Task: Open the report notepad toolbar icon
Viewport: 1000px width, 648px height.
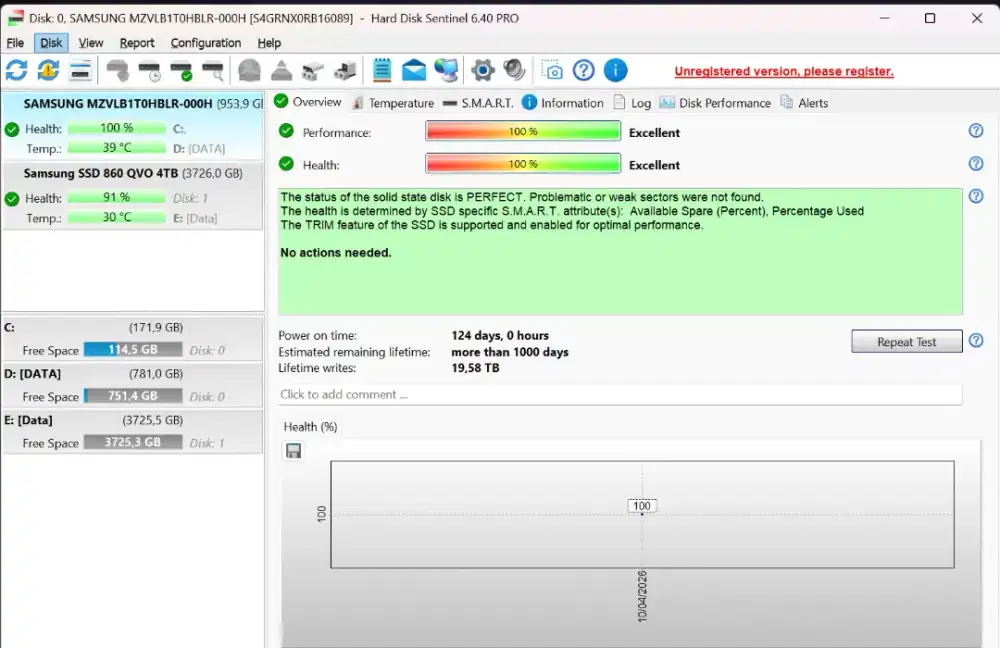Action: click(x=382, y=70)
